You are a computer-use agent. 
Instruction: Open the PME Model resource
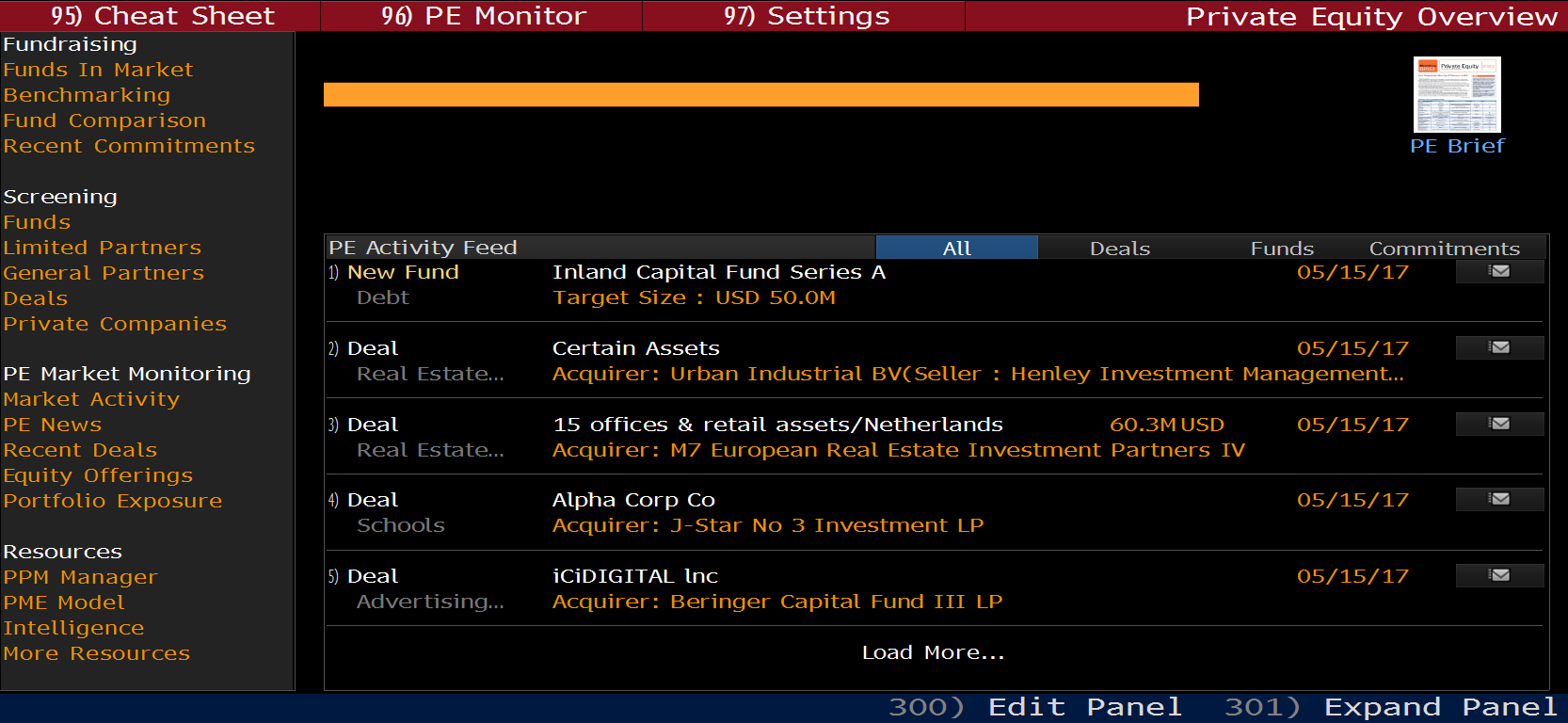click(64, 602)
